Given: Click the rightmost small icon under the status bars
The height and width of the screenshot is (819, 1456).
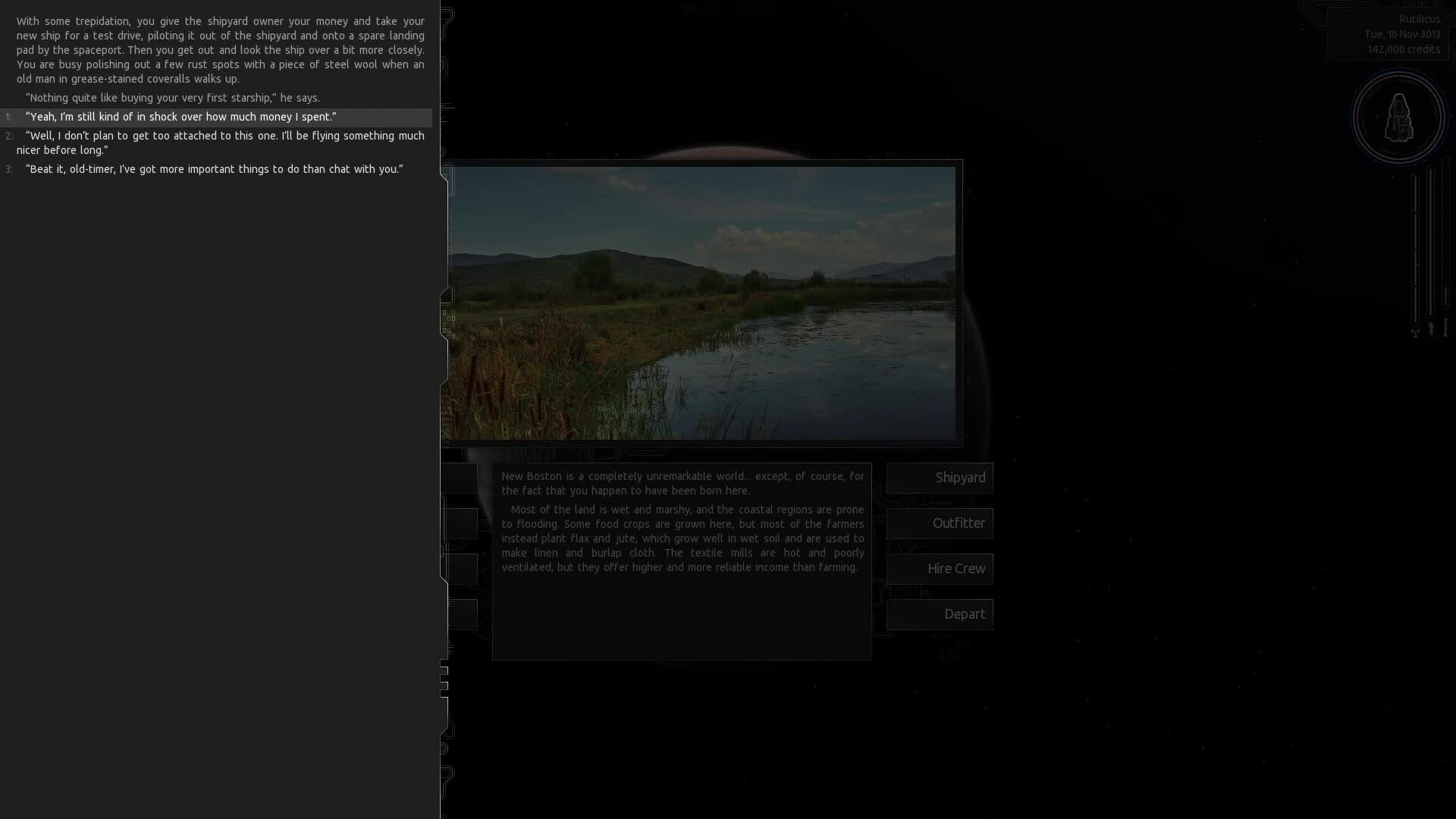Looking at the screenshot, I should pos(1446,328).
